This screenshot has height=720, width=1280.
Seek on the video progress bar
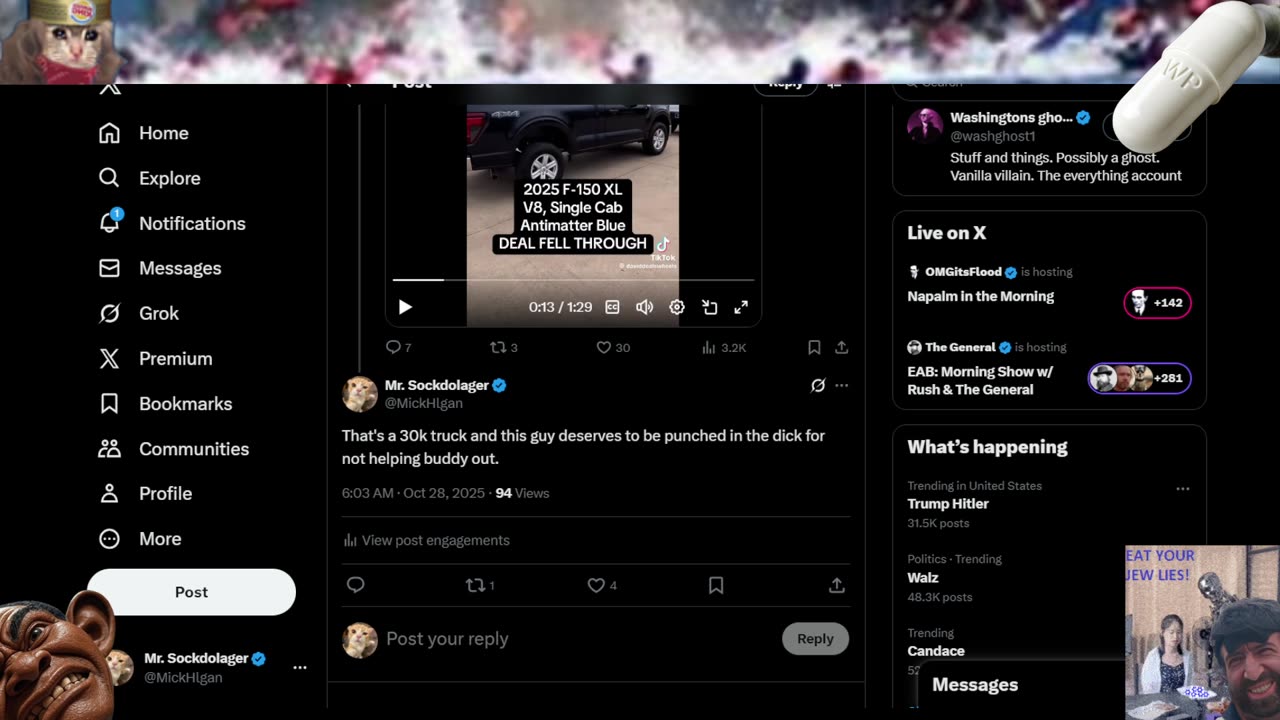pyautogui.click(x=573, y=280)
